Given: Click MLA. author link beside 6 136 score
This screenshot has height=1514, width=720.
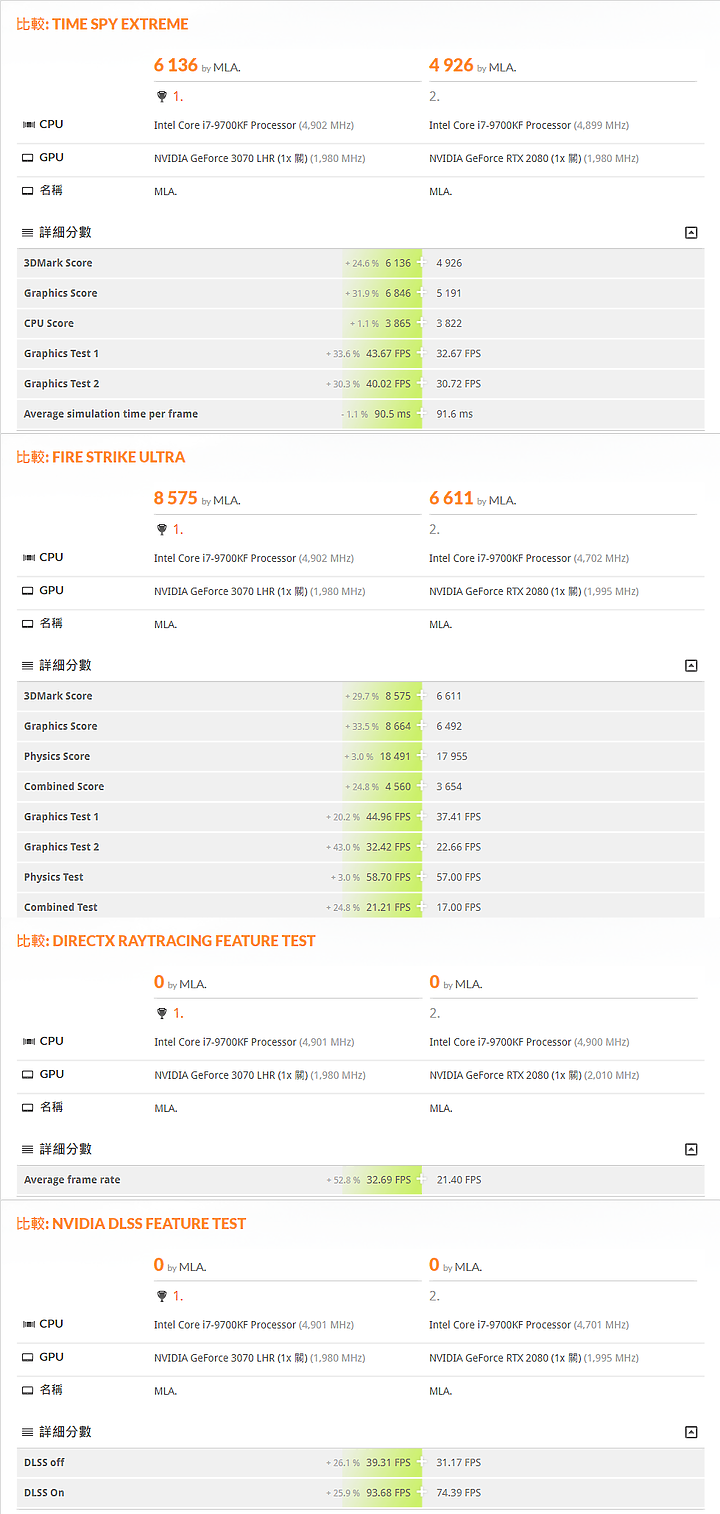Looking at the screenshot, I should [x=227, y=68].
